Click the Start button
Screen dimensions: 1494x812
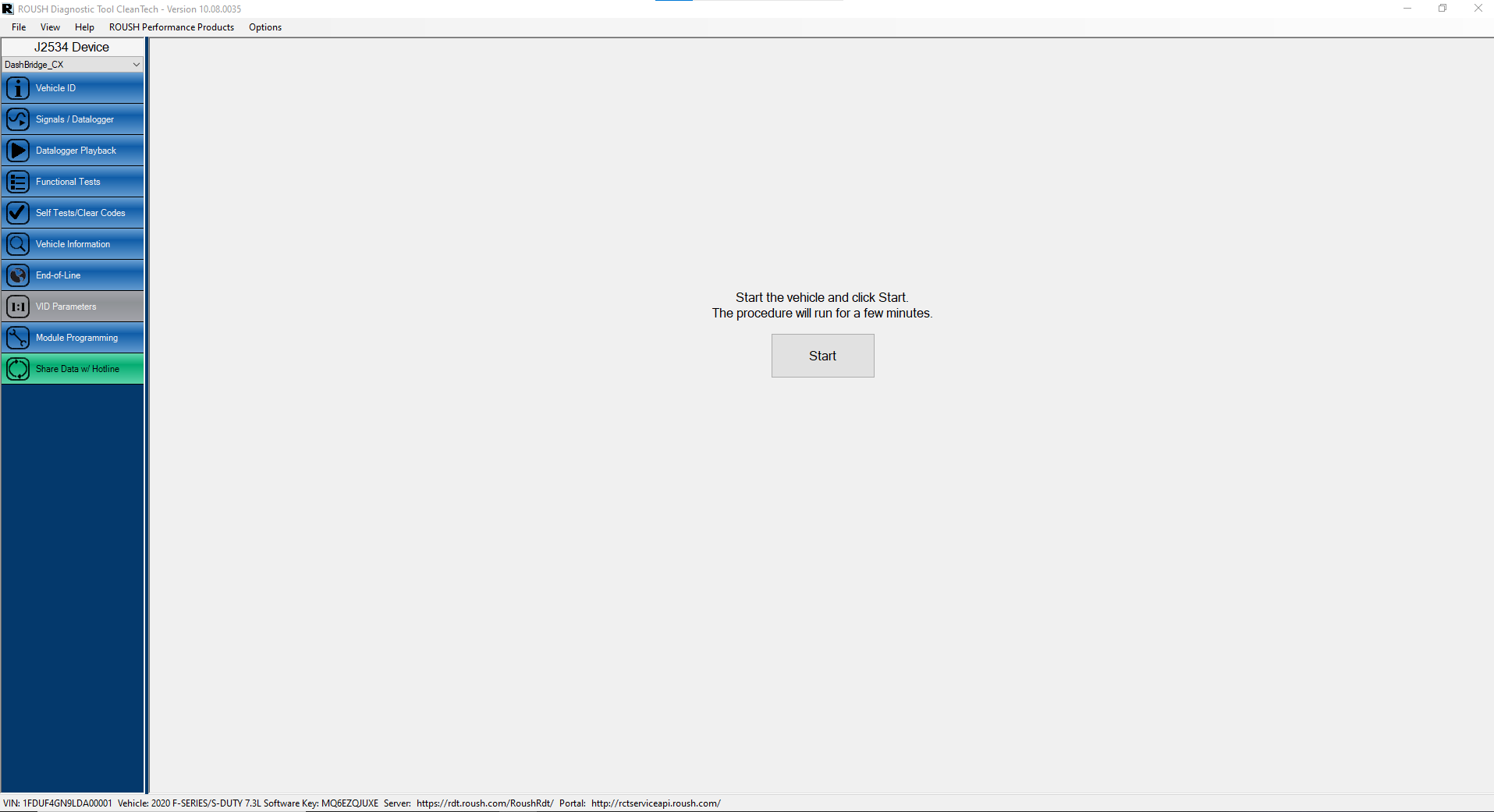822,355
